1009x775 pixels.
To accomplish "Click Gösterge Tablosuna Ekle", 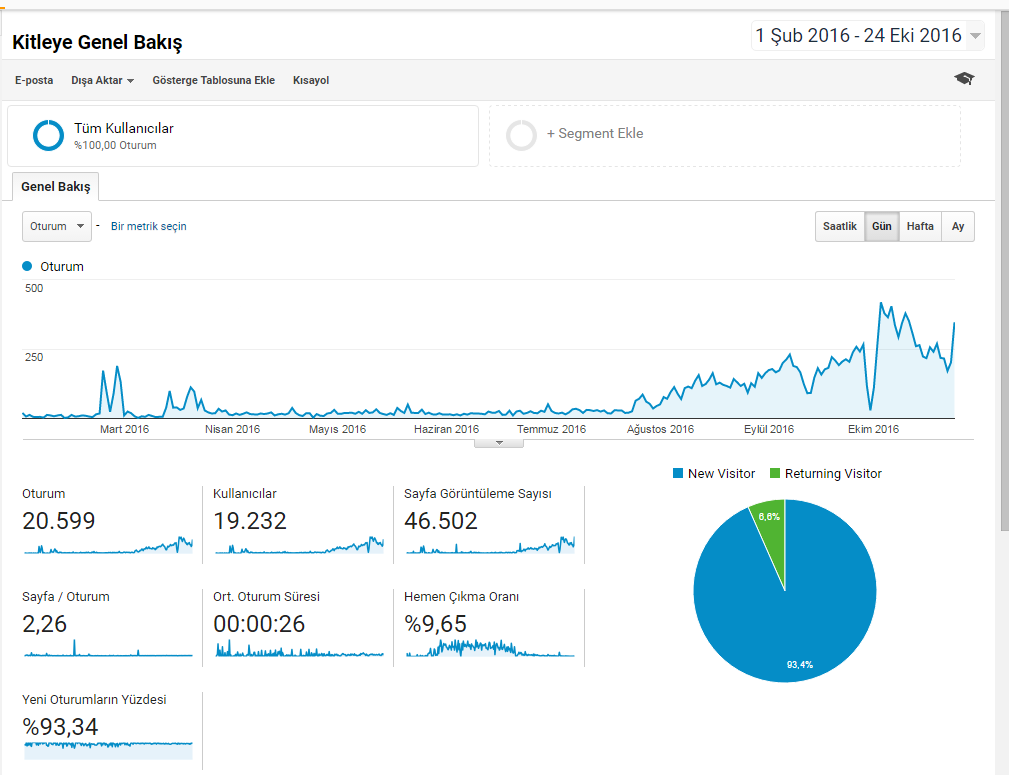I will pyautogui.click(x=214, y=80).
